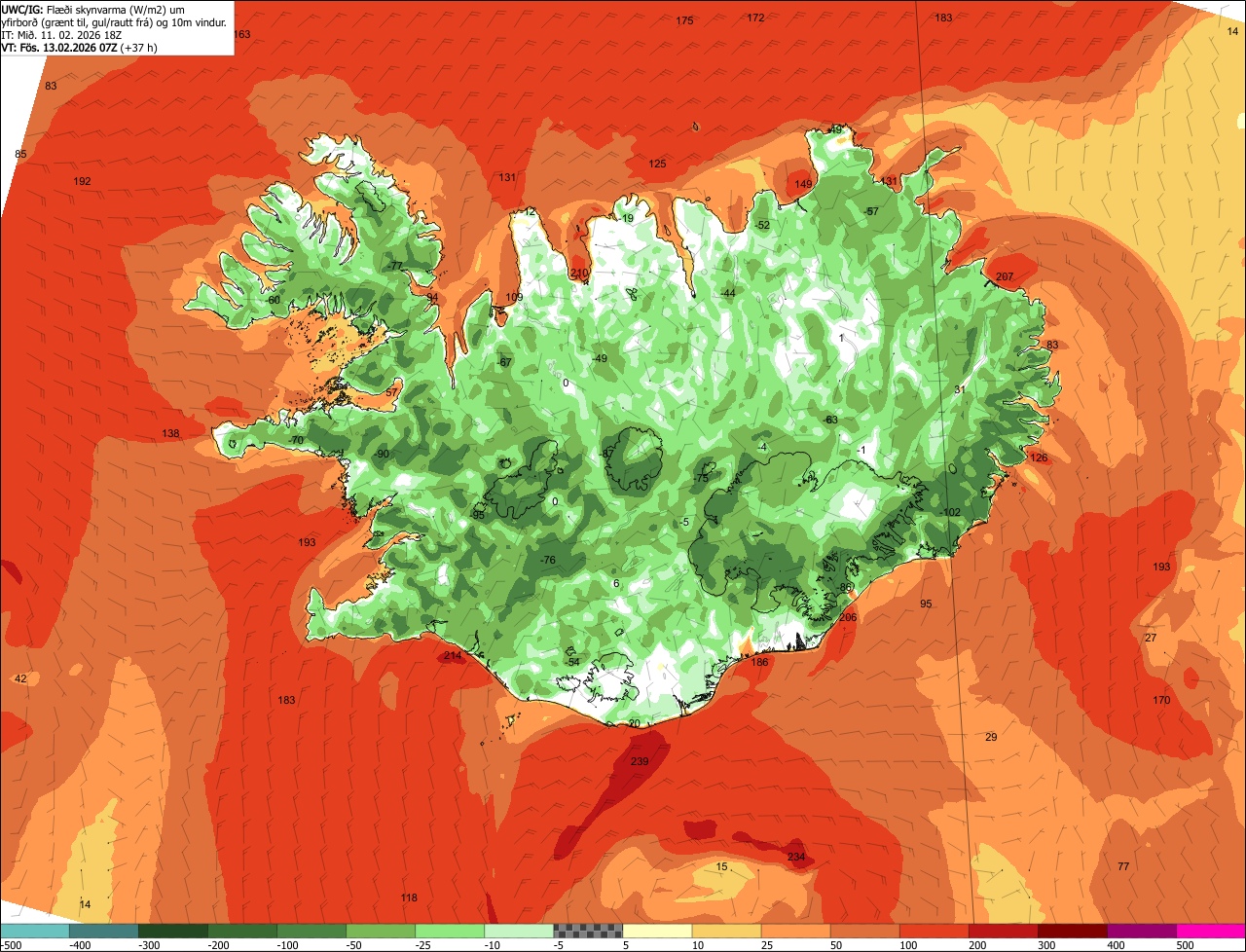
Task: Click the flux value -67 on the map
Action: [504, 362]
